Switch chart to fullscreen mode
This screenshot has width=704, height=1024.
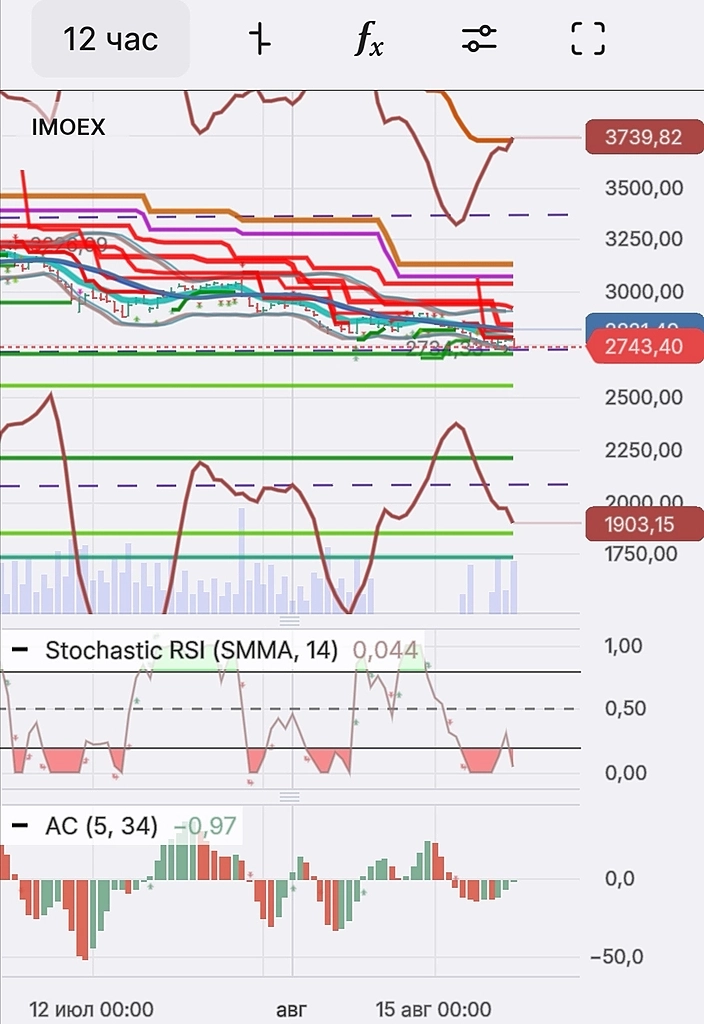588,39
